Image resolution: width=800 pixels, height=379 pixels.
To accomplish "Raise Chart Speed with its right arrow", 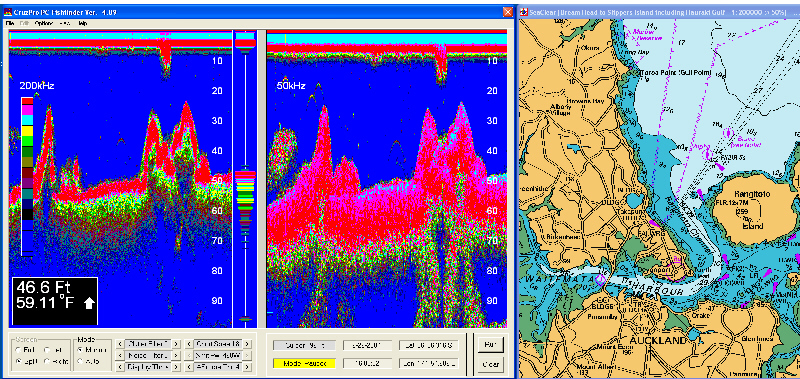I will [247, 344].
